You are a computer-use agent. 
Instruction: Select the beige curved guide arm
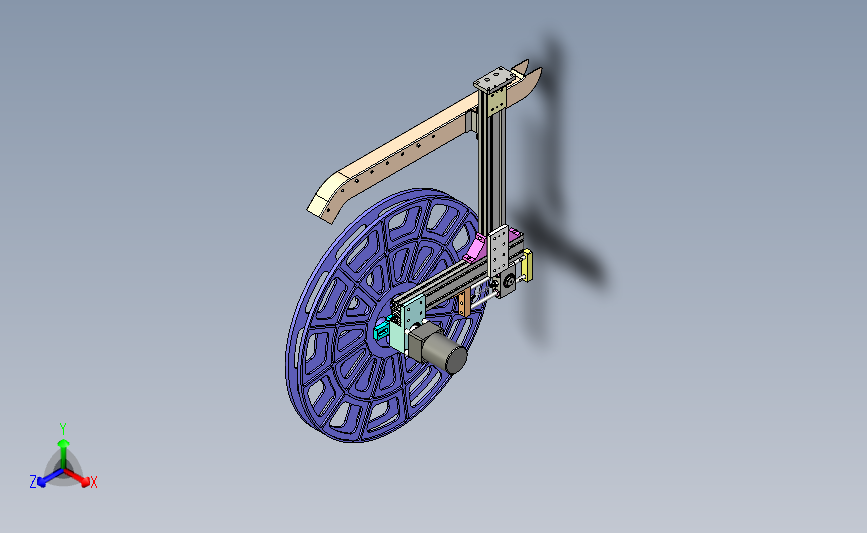[409, 147]
